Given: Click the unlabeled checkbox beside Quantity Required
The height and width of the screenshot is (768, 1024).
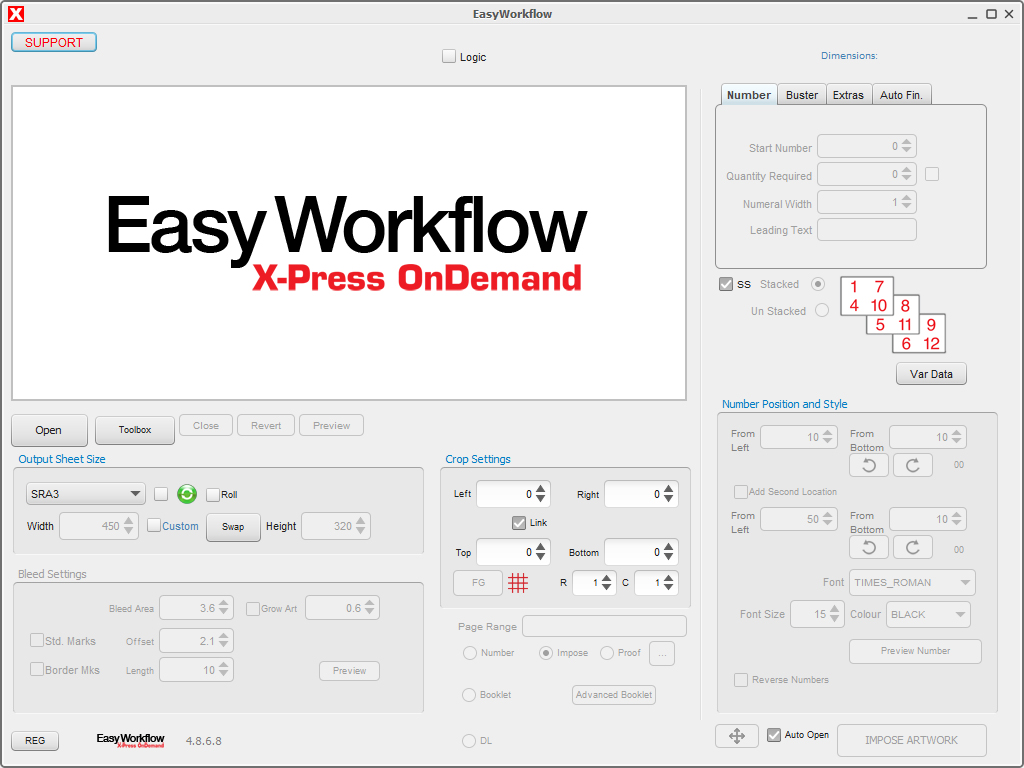Looking at the screenshot, I should [x=932, y=174].
